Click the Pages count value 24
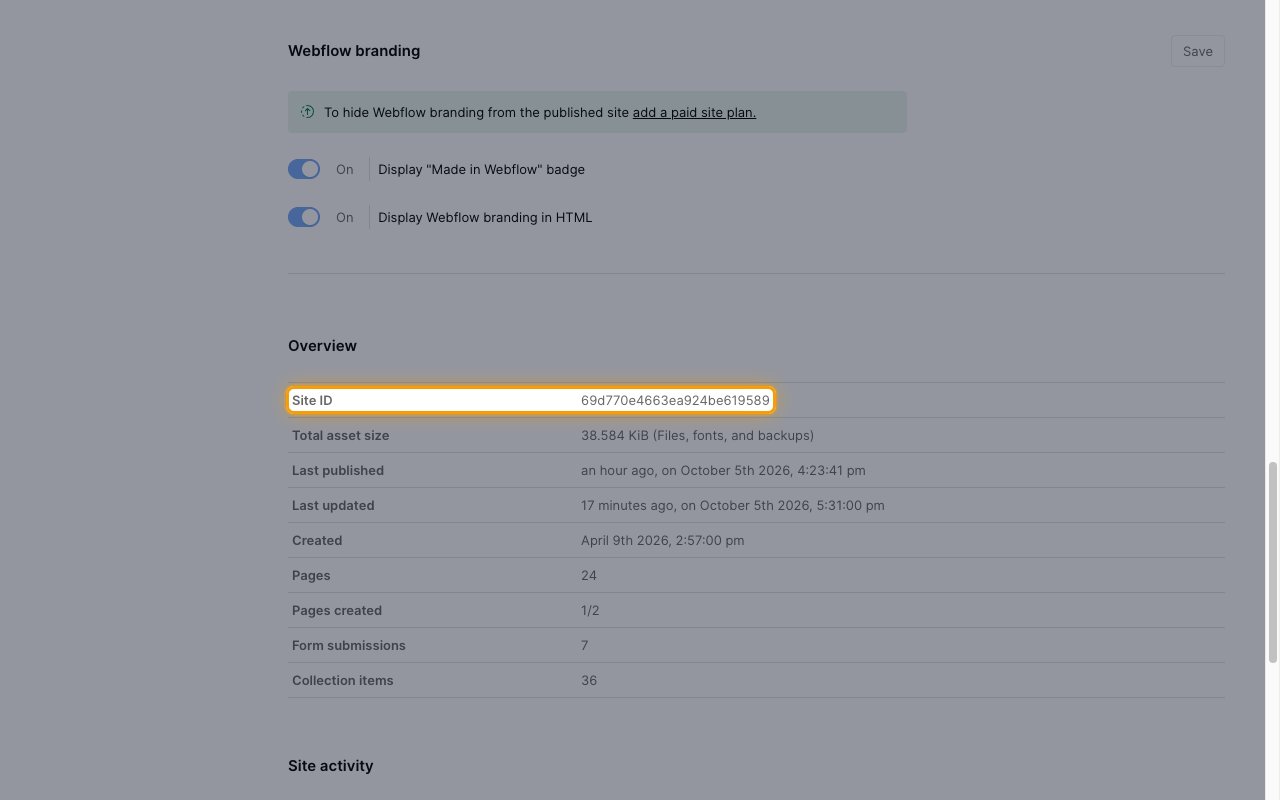Screen dimensions: 1280x800 [589, 575]
